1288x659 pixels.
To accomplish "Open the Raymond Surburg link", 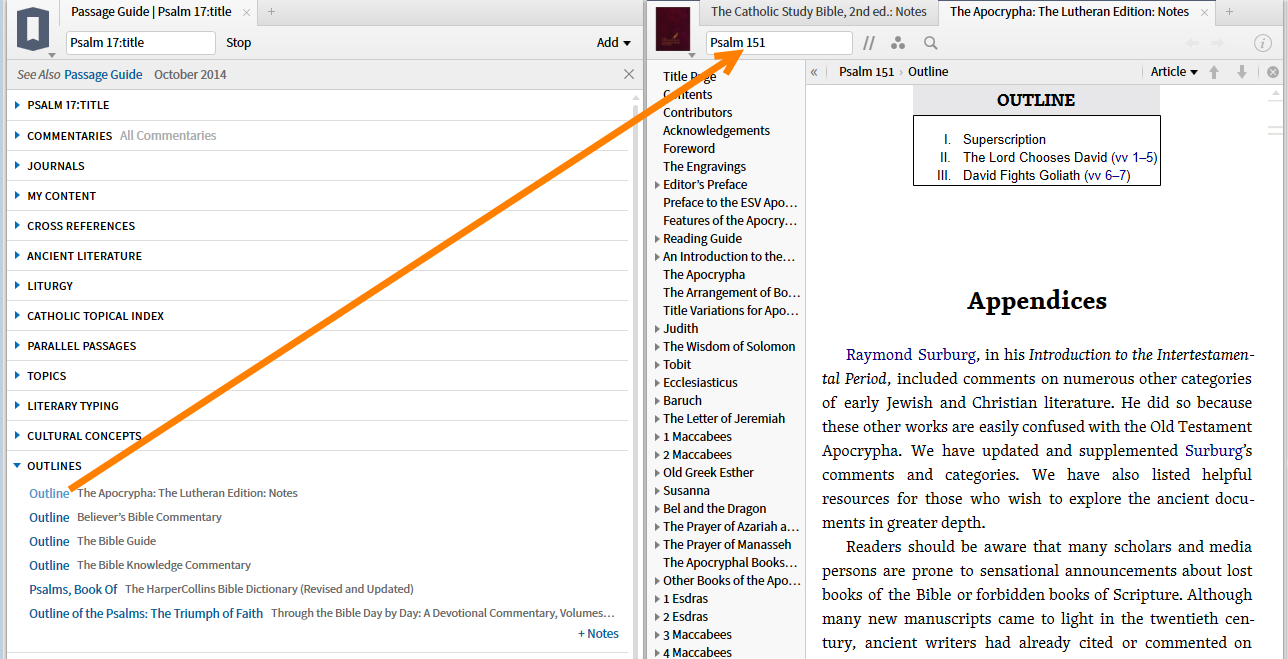I will [911, 354].
